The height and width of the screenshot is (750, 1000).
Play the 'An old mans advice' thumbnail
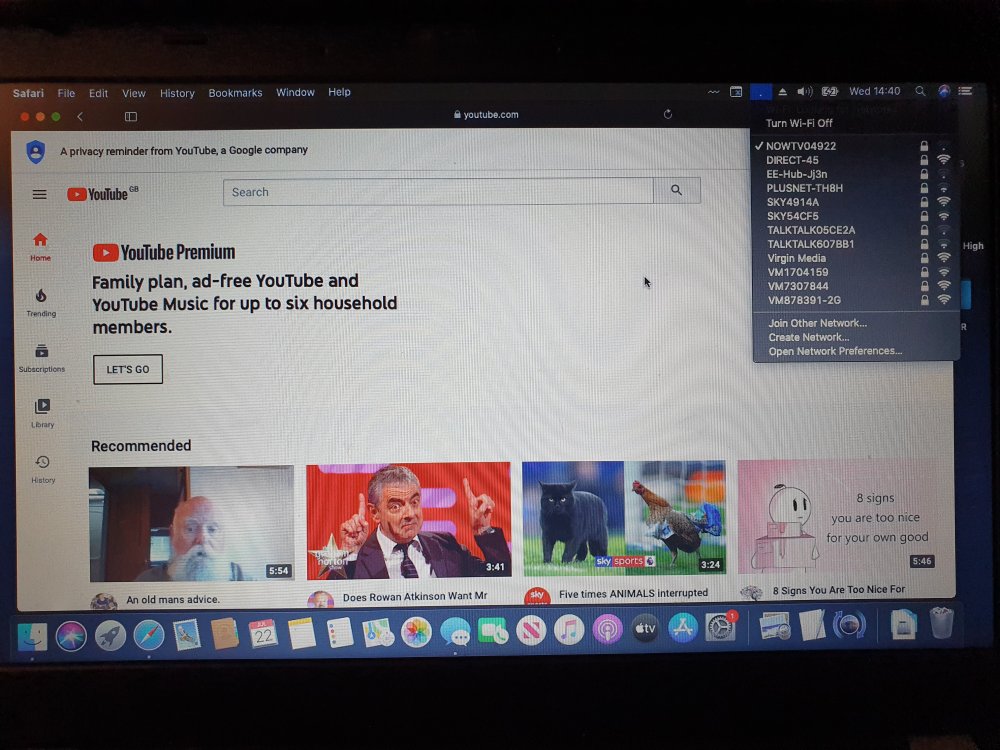(191, 524)
